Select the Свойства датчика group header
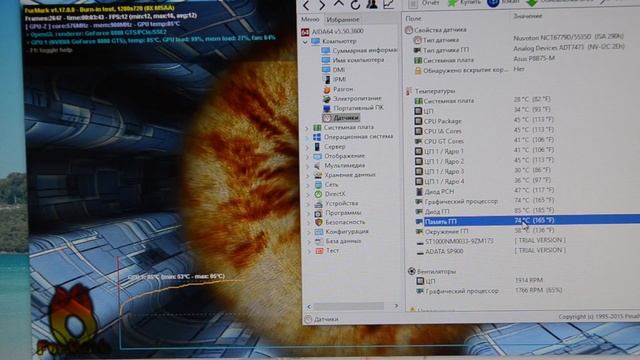This screenshot has height=360, width=640. 435,30
